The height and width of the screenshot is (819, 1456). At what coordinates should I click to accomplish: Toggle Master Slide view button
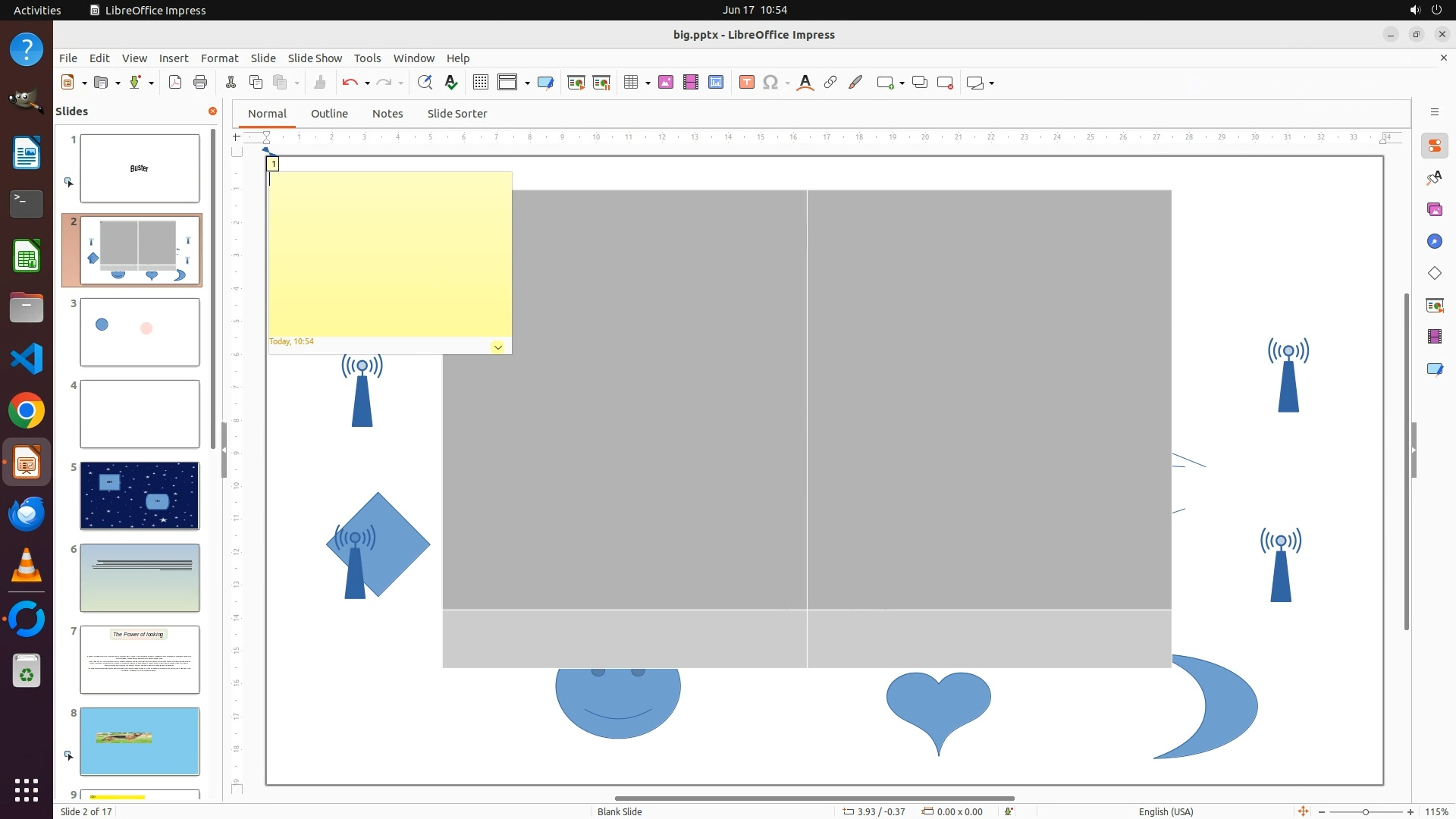(x=545, y=83)
